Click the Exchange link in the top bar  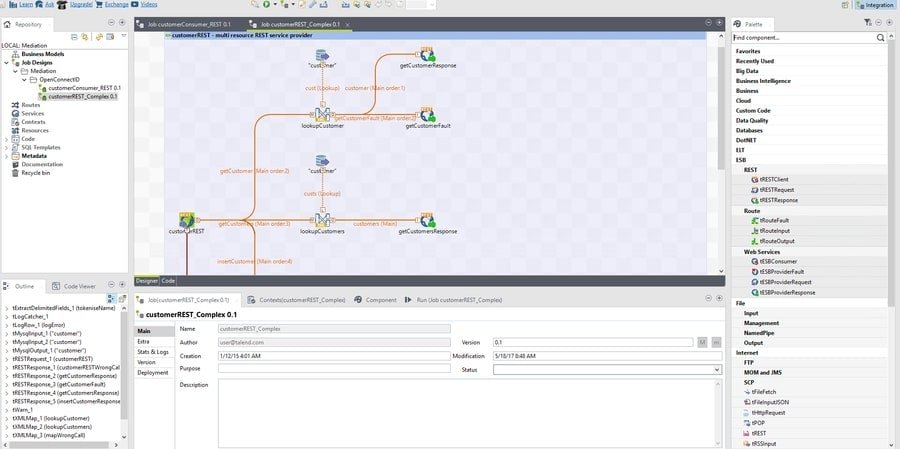(115, 4)
